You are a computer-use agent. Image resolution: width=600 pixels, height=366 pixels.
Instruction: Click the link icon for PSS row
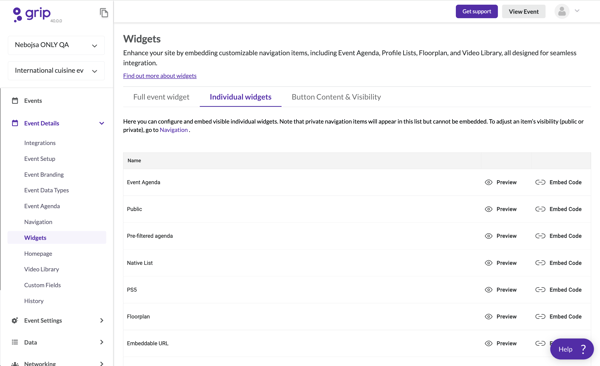(x=540, y=290)
